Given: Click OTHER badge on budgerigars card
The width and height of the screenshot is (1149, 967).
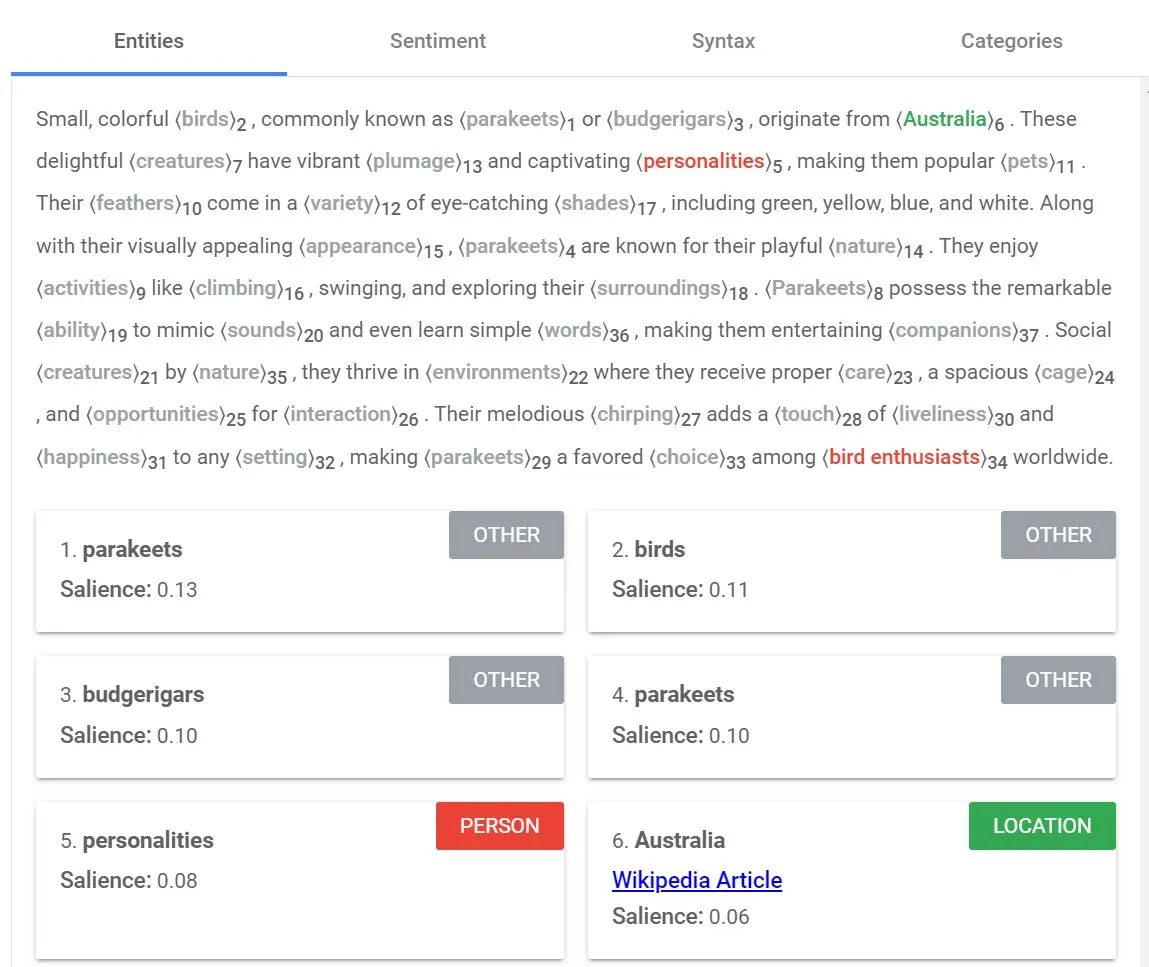Looking at the screenshot, I should (506, 680).
